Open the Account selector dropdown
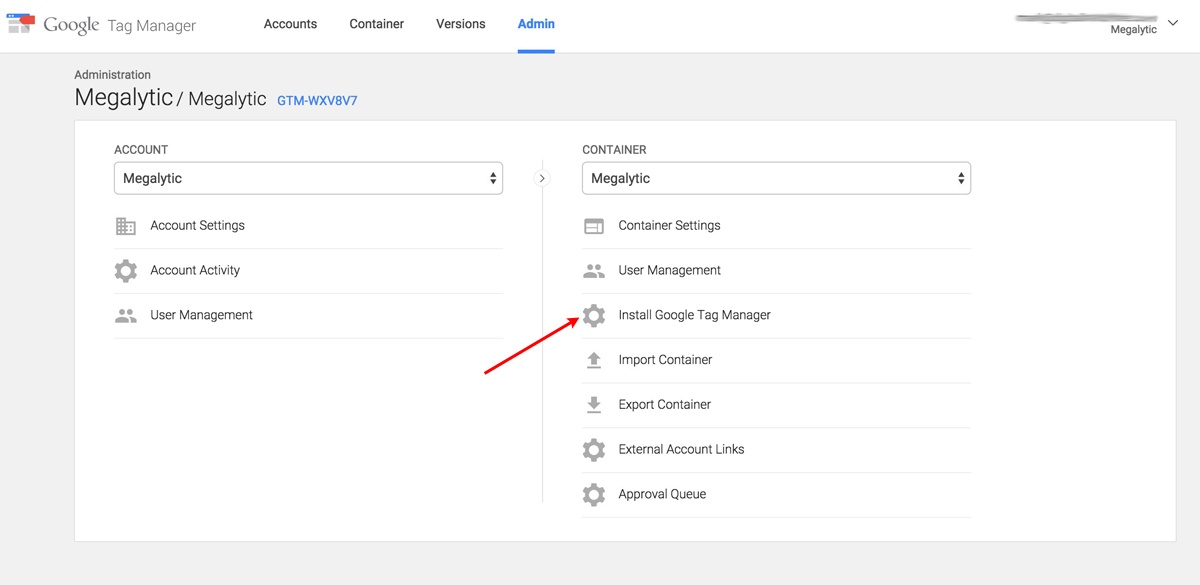1200x585 pixels. 308,179
